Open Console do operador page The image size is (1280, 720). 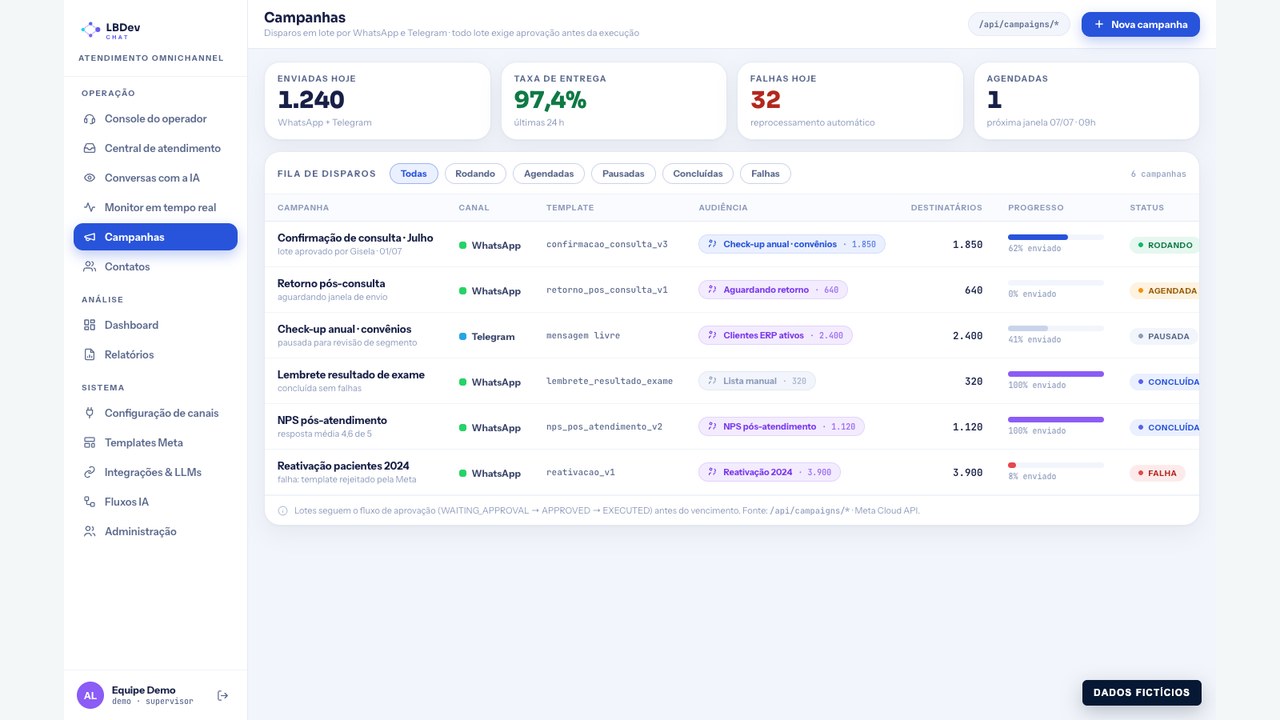coord(155,119)
